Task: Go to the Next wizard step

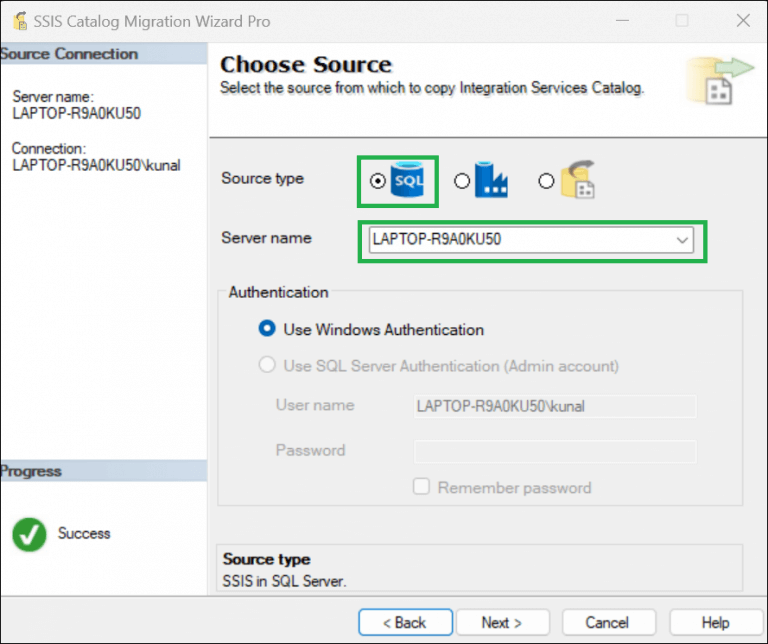Action: pyautogui.click(x=501, y=622)
